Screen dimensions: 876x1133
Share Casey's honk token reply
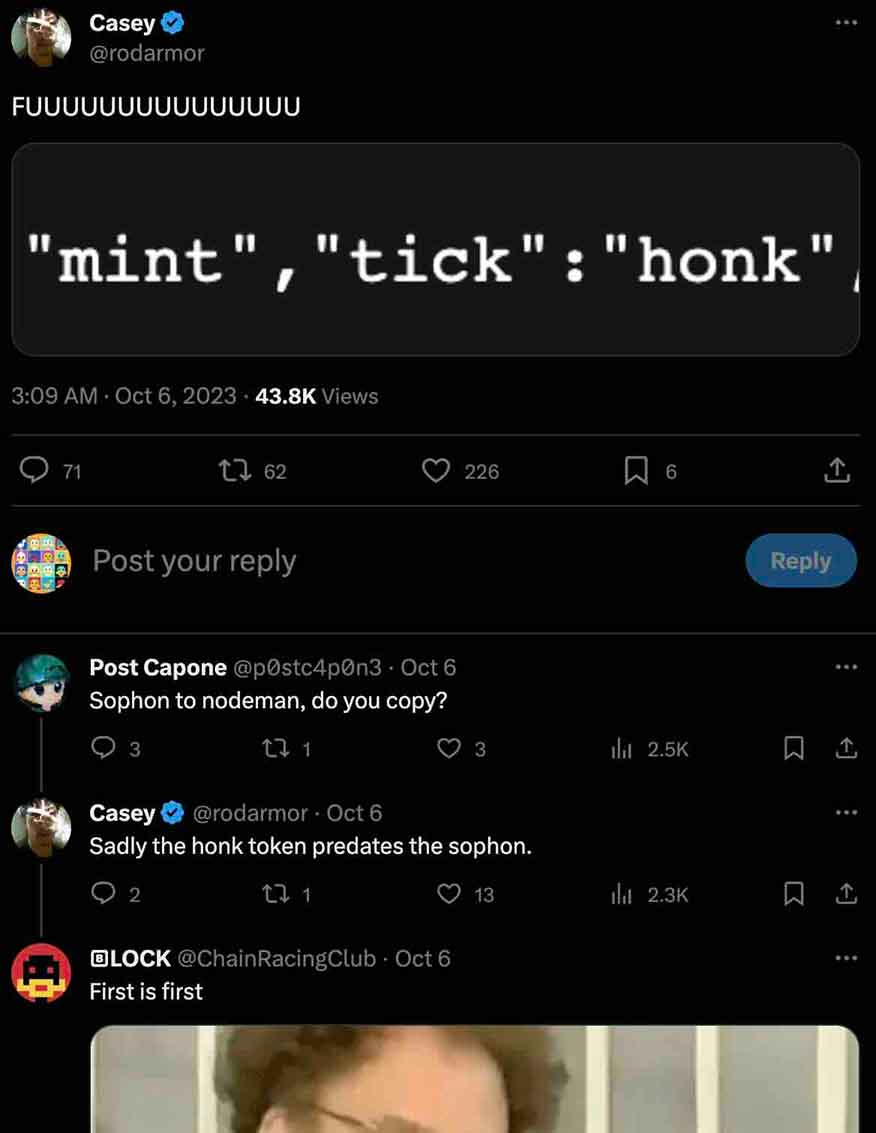(846, 894)
